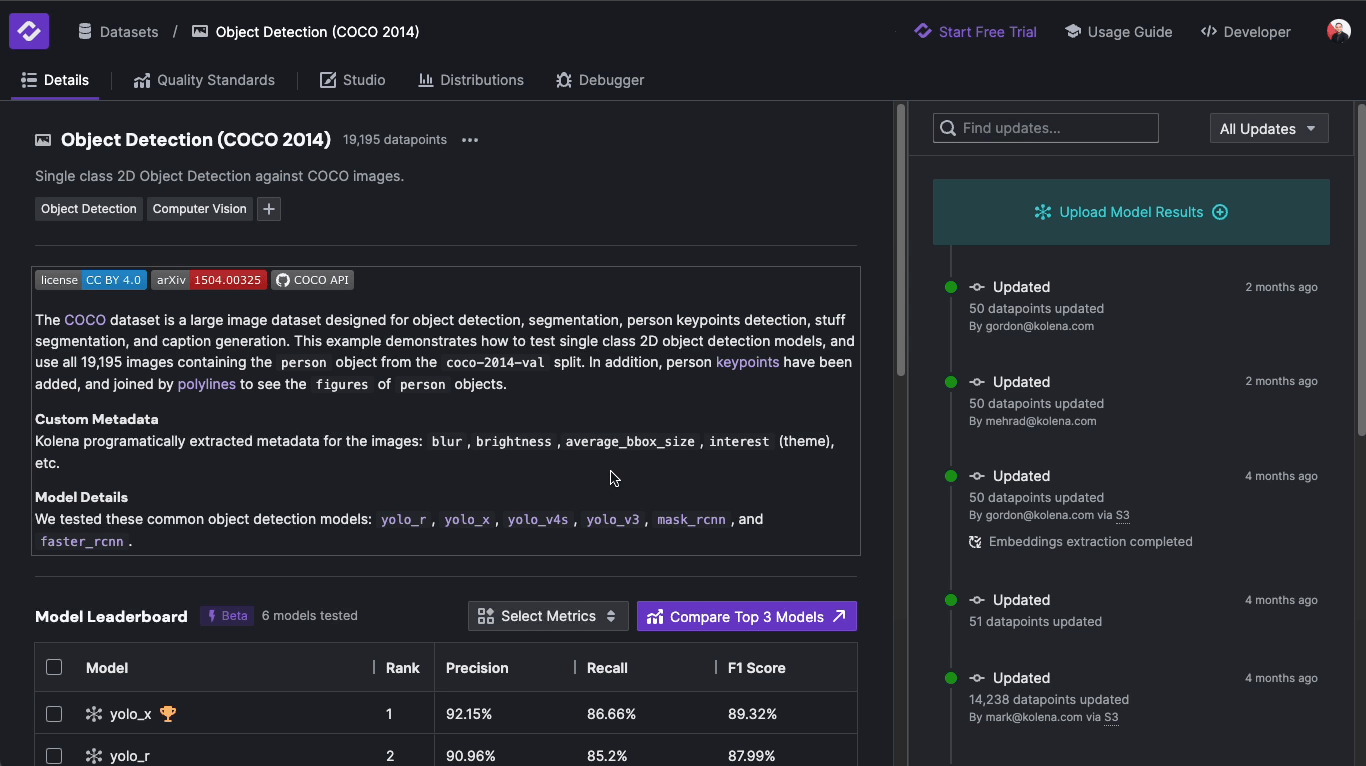Add a new tag with plus icon

pos(269,209)
